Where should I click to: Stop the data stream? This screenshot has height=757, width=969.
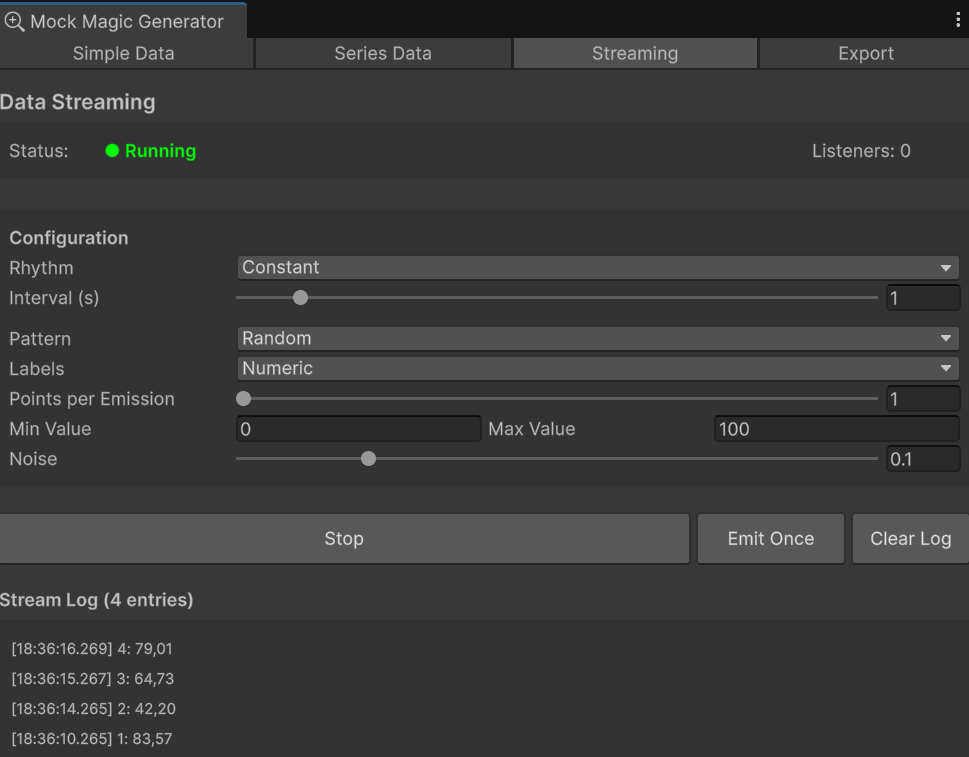point(344,538)
